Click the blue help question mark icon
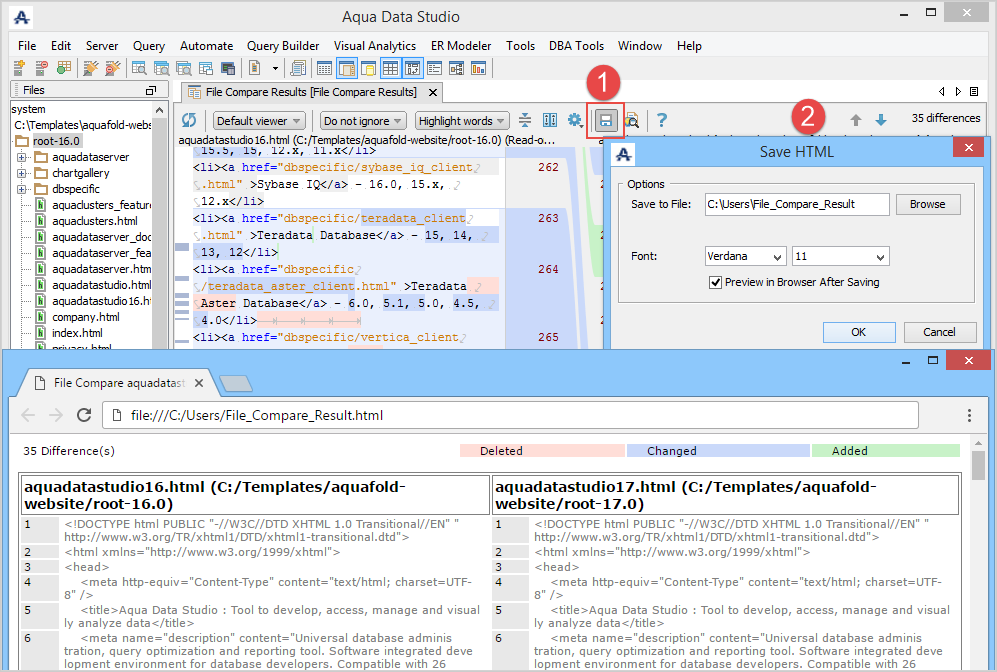997x672 pixels. [661, 121]
